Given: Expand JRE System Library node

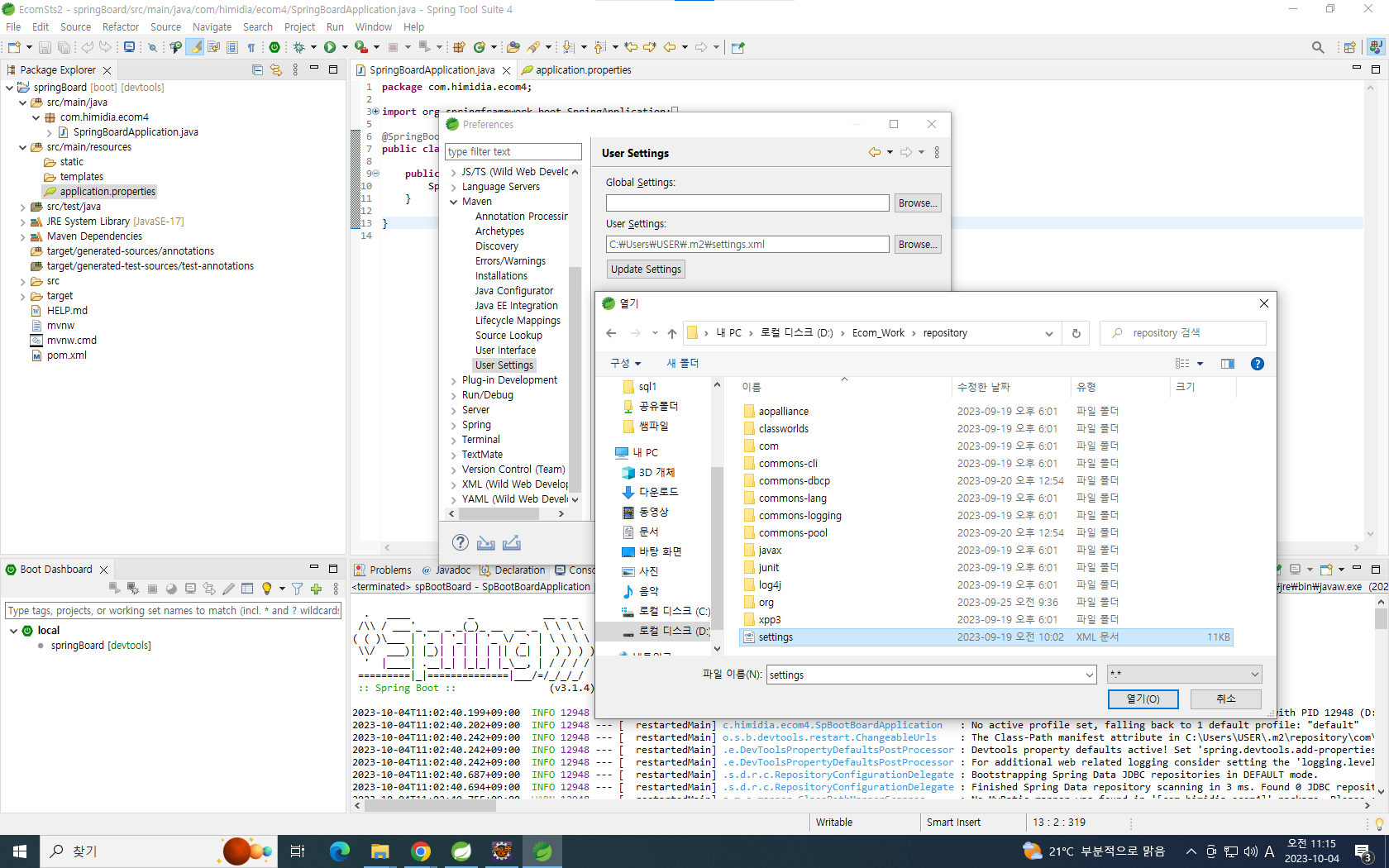Looking at the screenshot, I should pyautogui.click(x=22, y=222).
